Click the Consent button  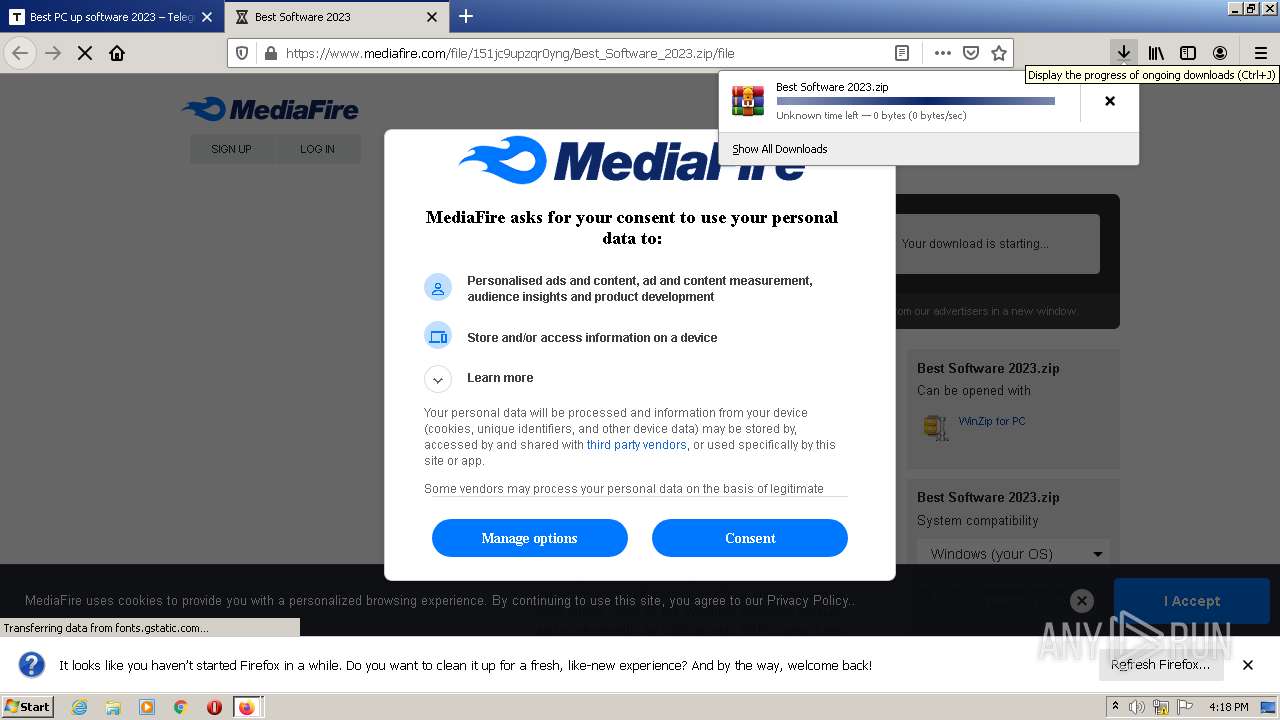point(750,538)
